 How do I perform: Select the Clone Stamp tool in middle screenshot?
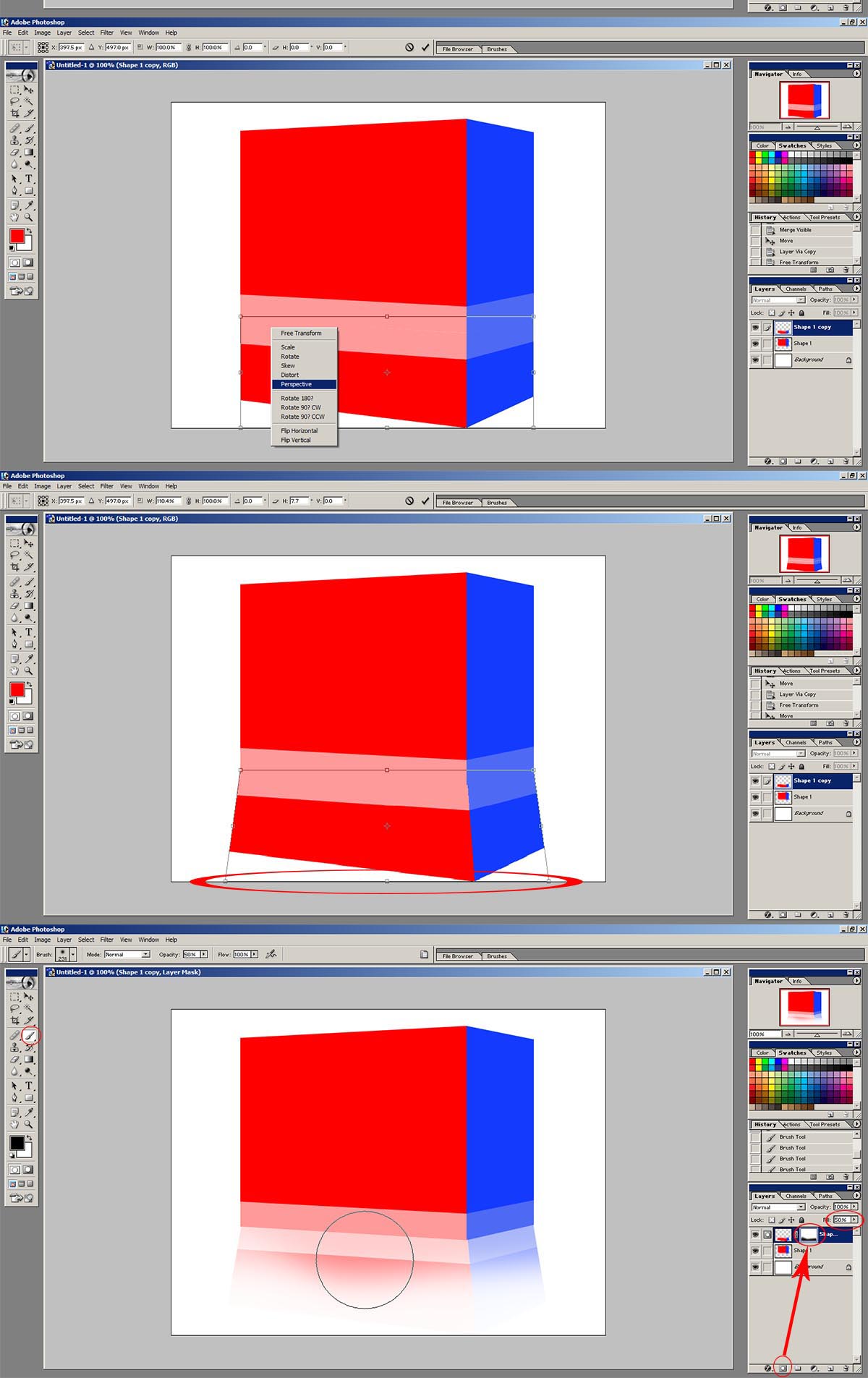tap(14, 594)
